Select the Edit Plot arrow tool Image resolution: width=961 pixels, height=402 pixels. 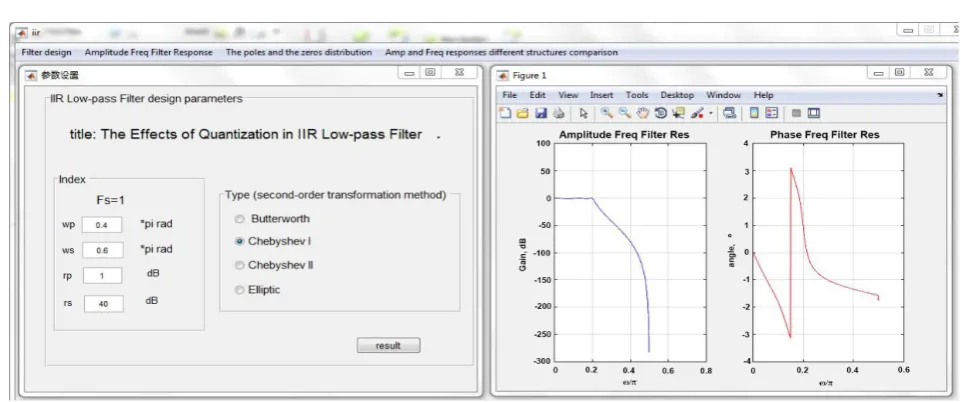[583, 113]
